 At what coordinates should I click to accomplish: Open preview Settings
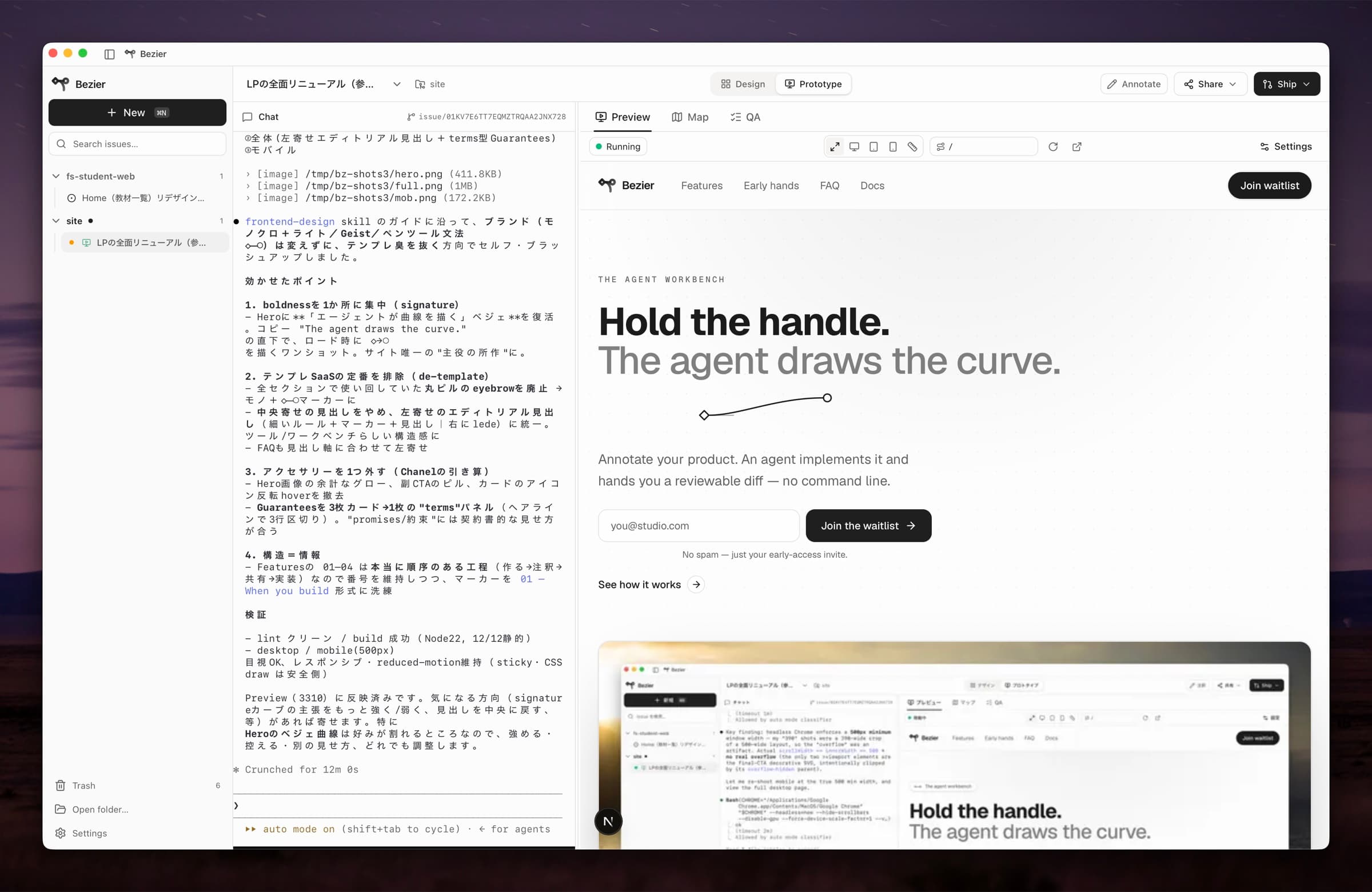pyautogui.click(x=1286, y=146)
